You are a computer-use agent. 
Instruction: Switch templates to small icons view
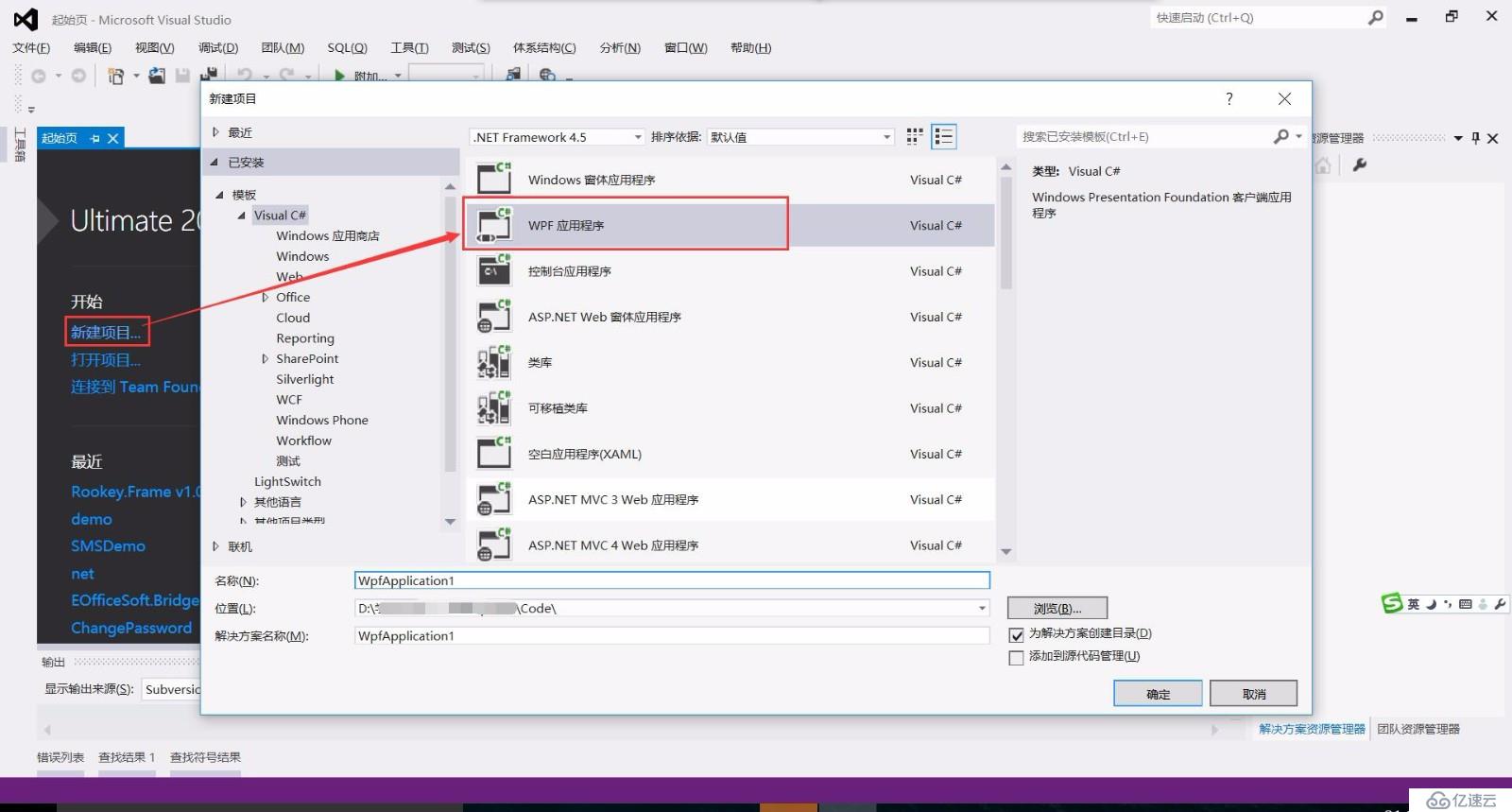click(914, 137)
